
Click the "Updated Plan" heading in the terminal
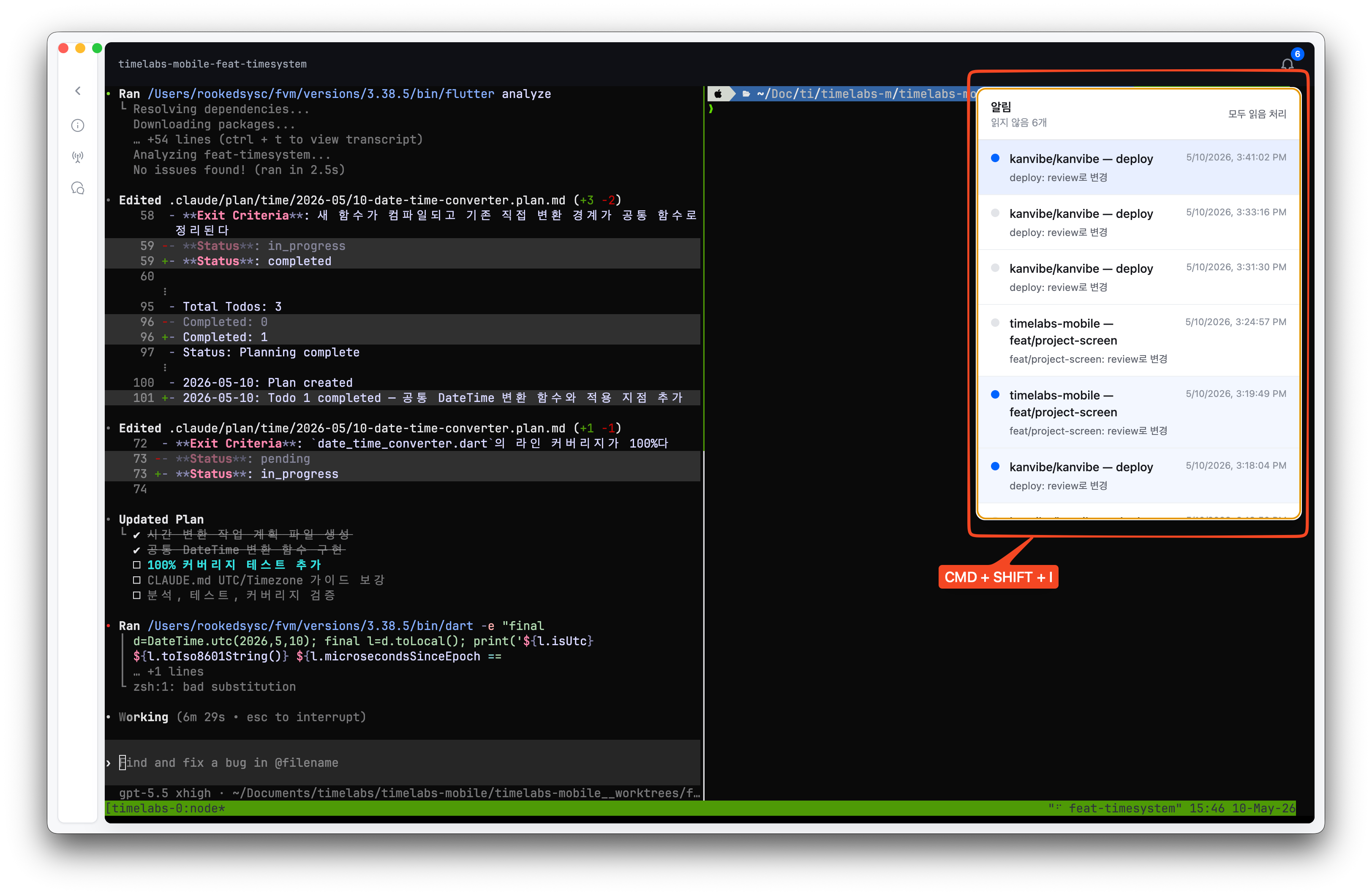161,520
